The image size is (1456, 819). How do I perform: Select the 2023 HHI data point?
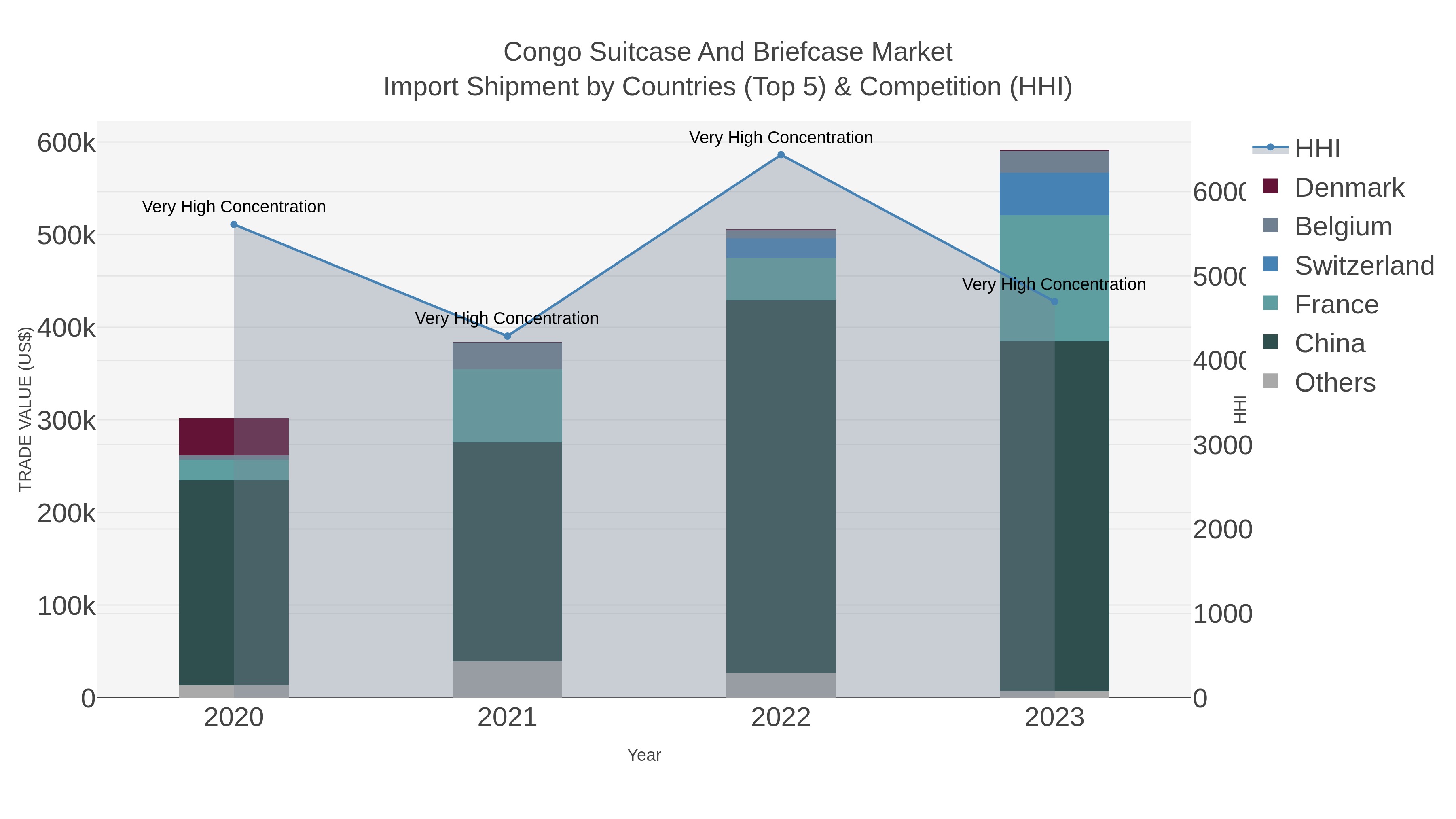pyautogui.click(x=1054, y=302)
